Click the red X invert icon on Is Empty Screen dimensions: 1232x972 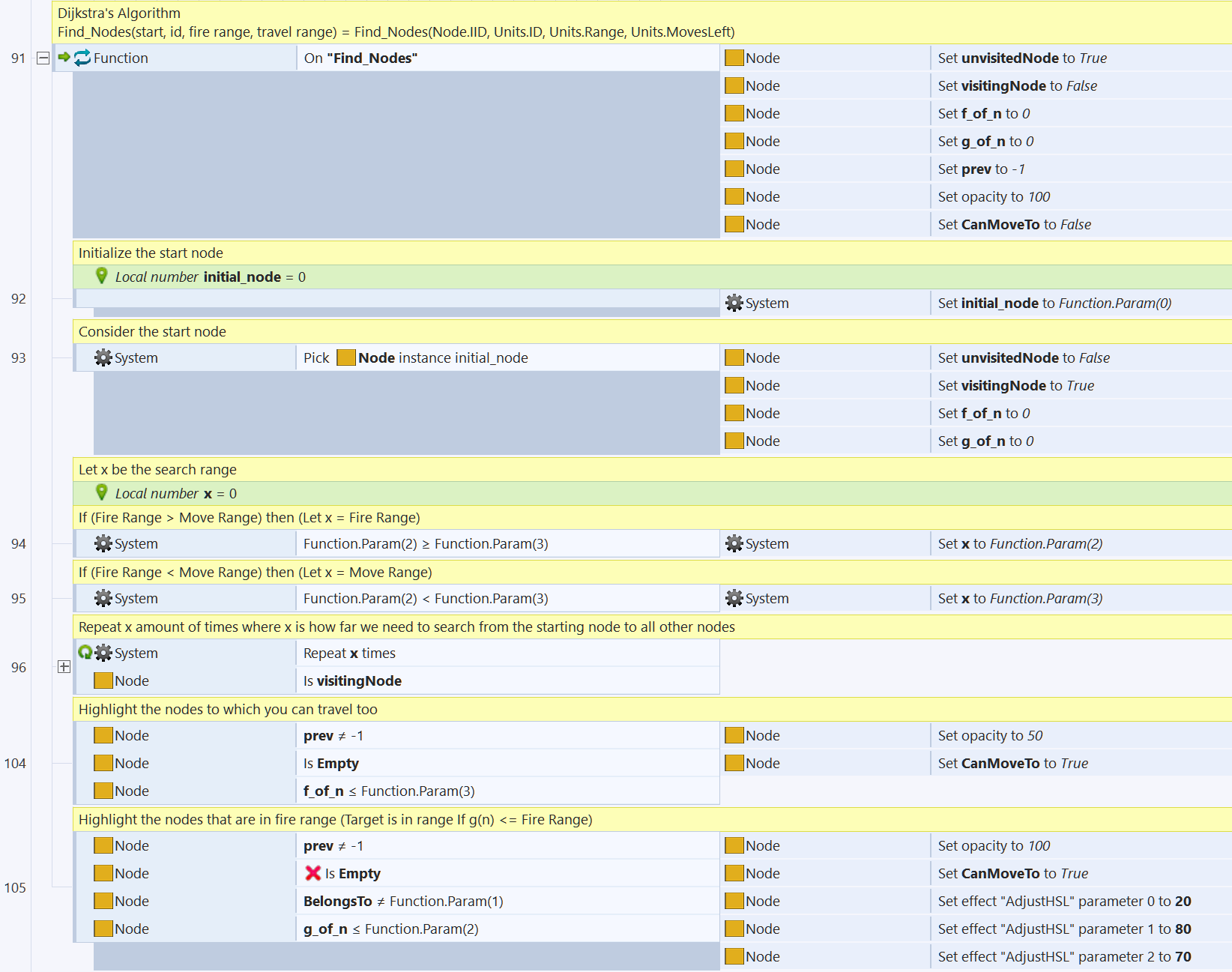(x=312, y=873)
